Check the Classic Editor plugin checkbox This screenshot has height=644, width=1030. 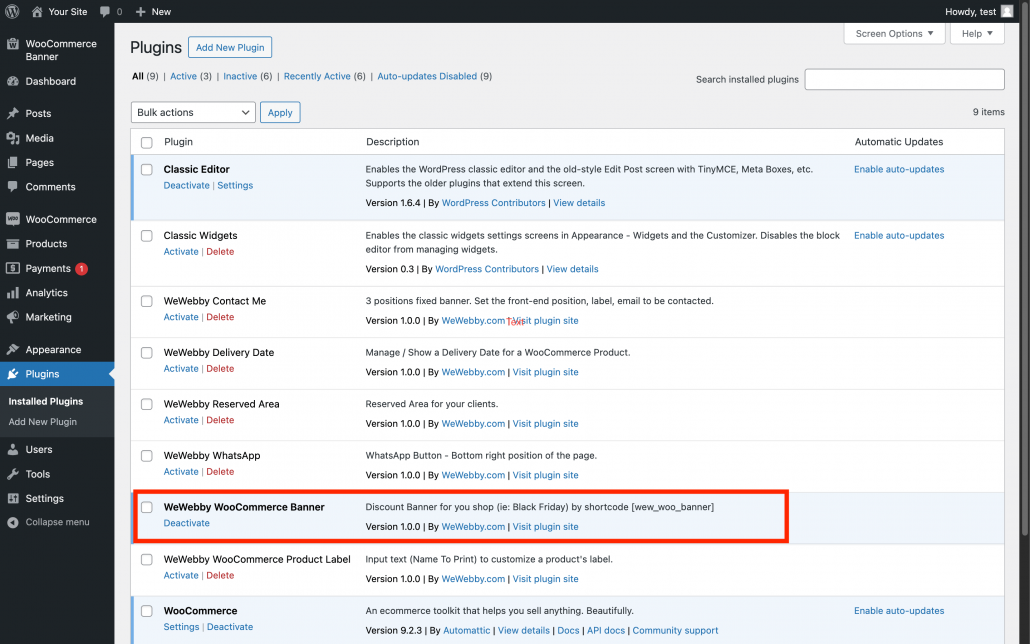(x=147, y=170)
